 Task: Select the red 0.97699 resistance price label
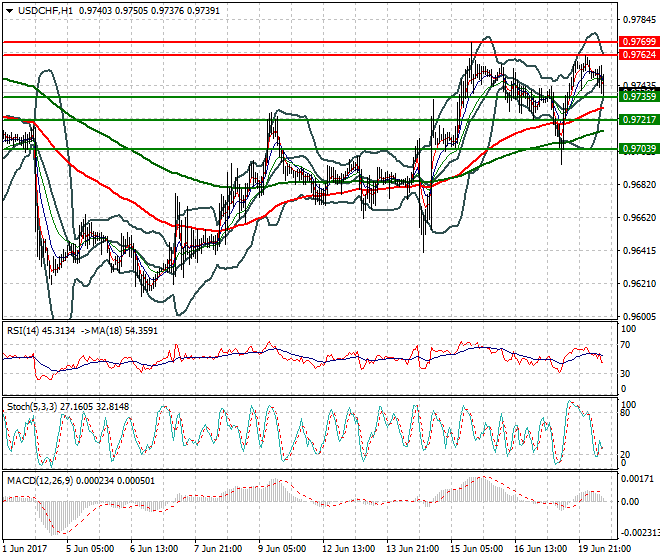coord(639,42)
